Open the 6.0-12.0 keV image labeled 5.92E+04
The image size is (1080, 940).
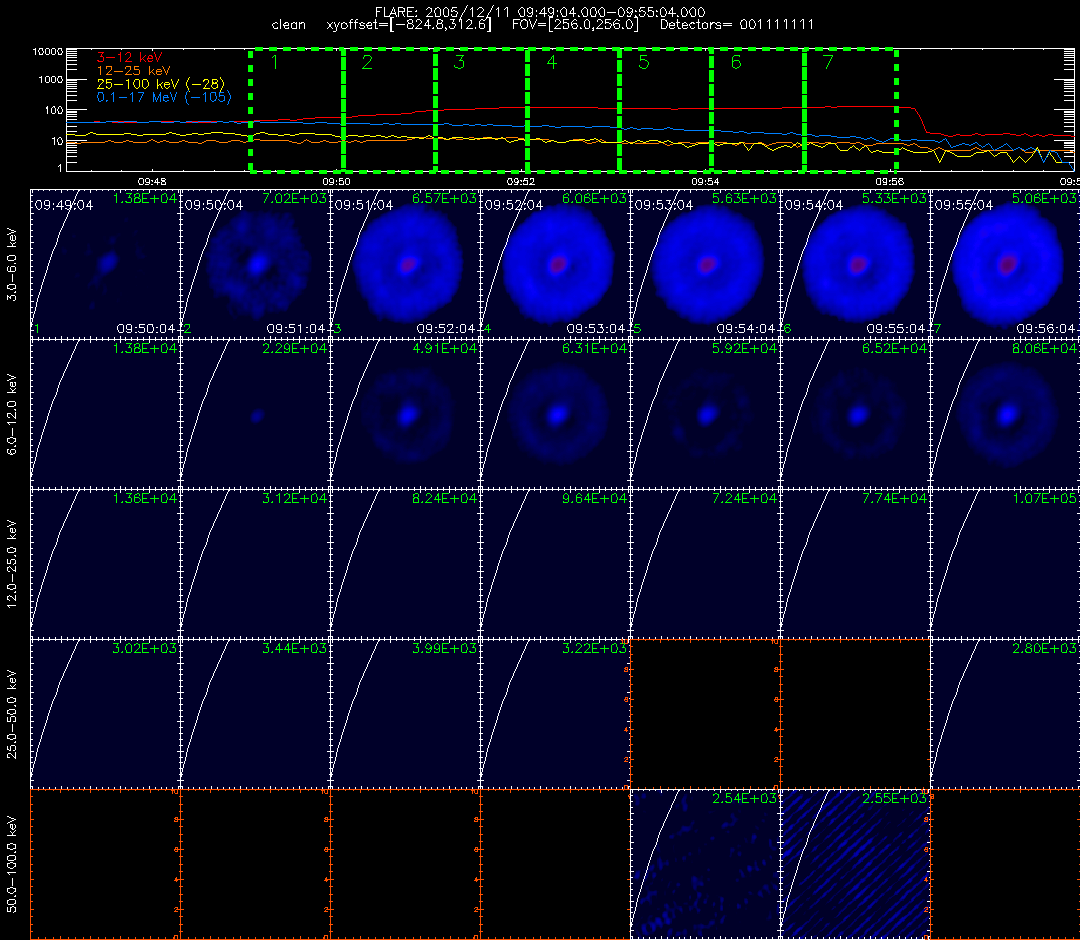pos(705,414)
